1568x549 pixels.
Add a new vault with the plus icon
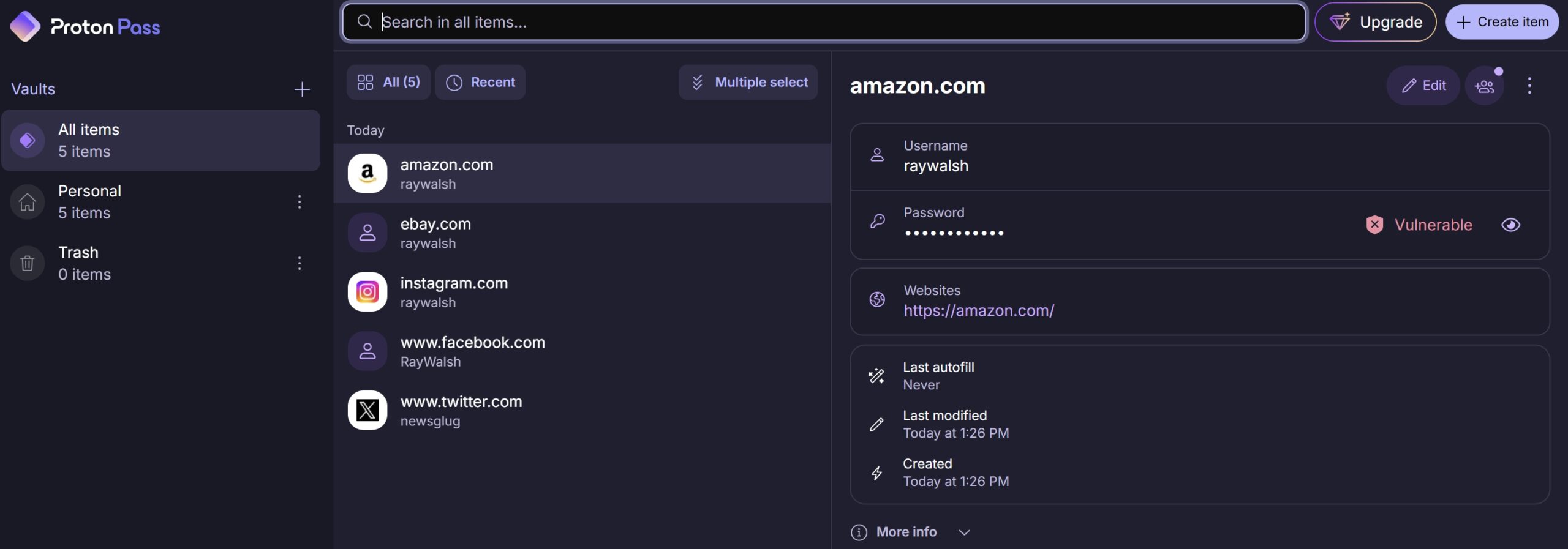(302, 89)
